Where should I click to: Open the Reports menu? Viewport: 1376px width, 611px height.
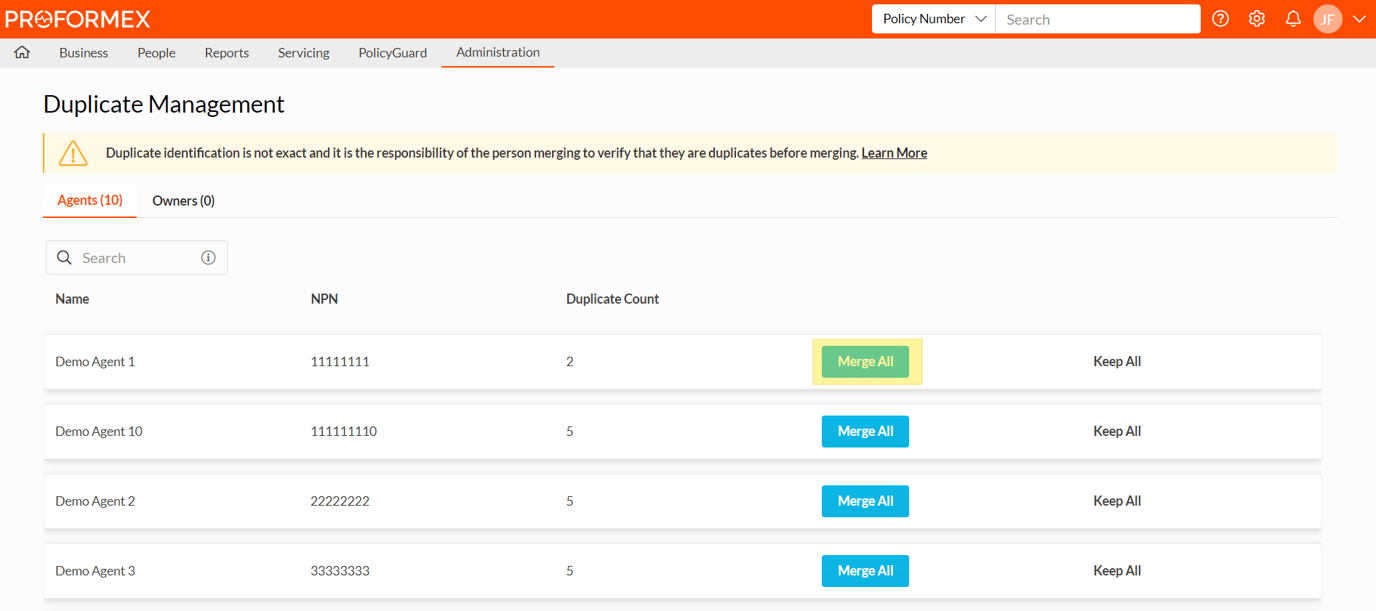(226, 53)
